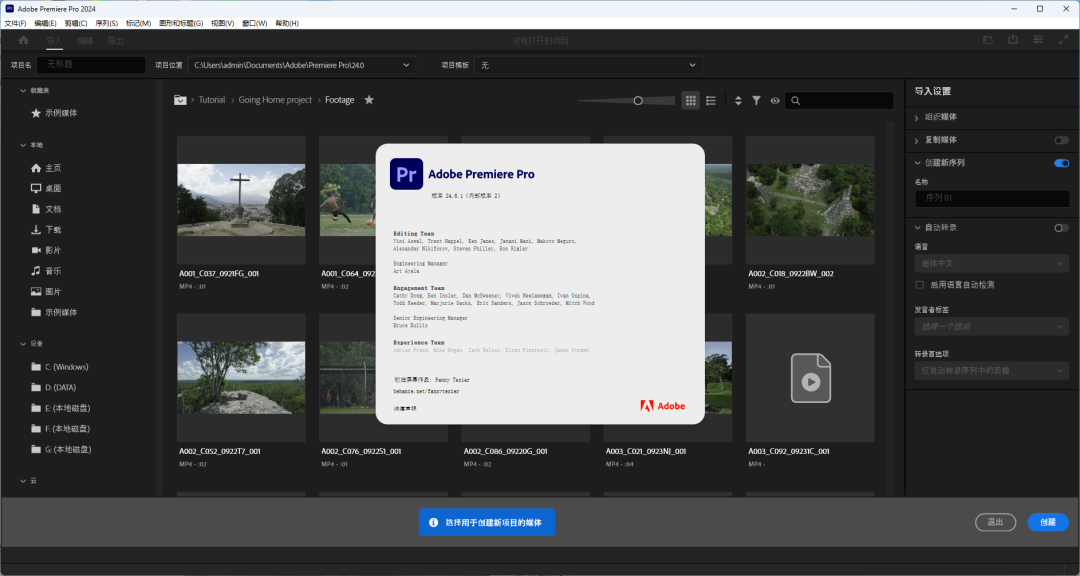Collapse 本地 local group

23,145
